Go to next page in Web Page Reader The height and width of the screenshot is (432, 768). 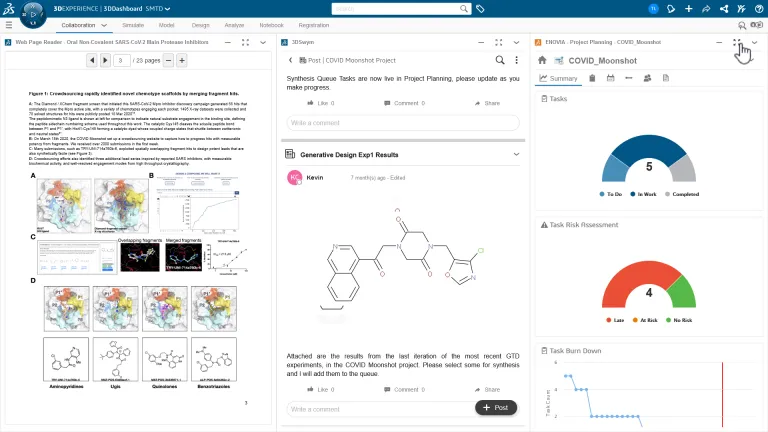click(x=105, y=60)
